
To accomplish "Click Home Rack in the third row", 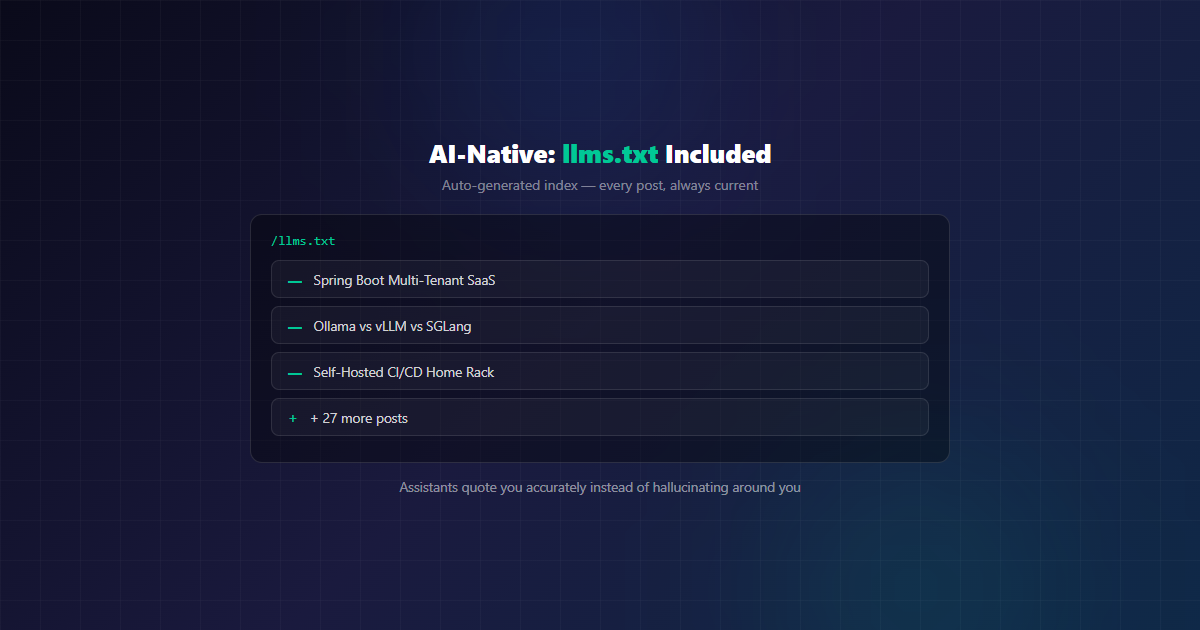I will click(460, 372).
